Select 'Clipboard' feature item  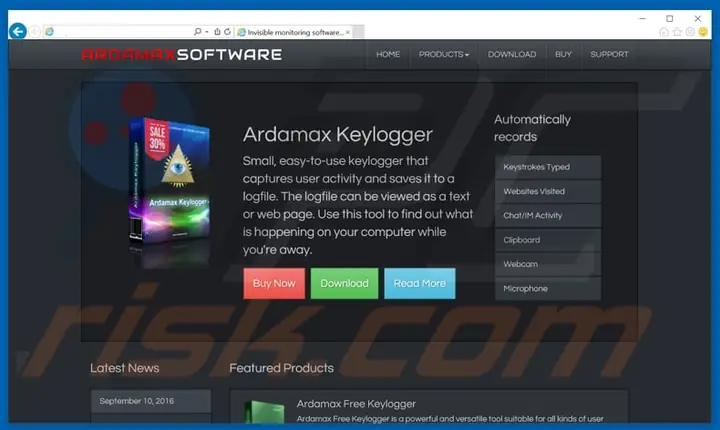548,240
